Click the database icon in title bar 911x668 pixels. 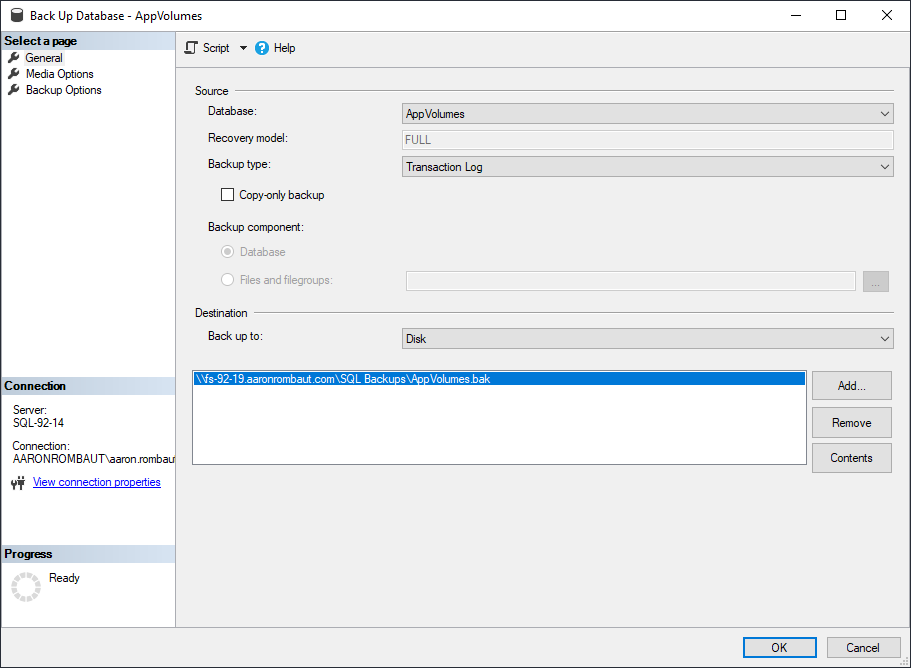click(x=15, y=16)
